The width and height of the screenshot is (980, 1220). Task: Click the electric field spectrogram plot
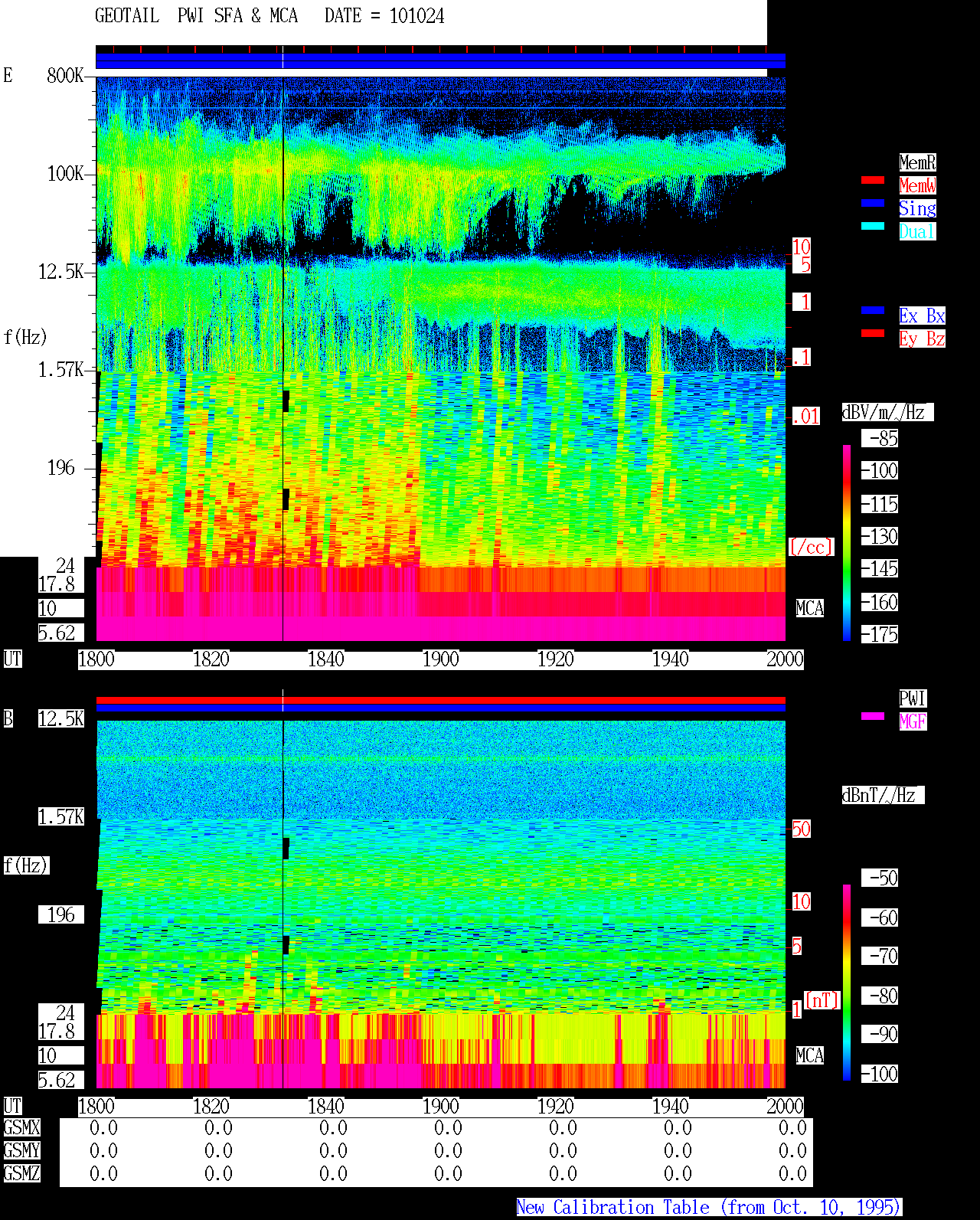tap(440, 358)
